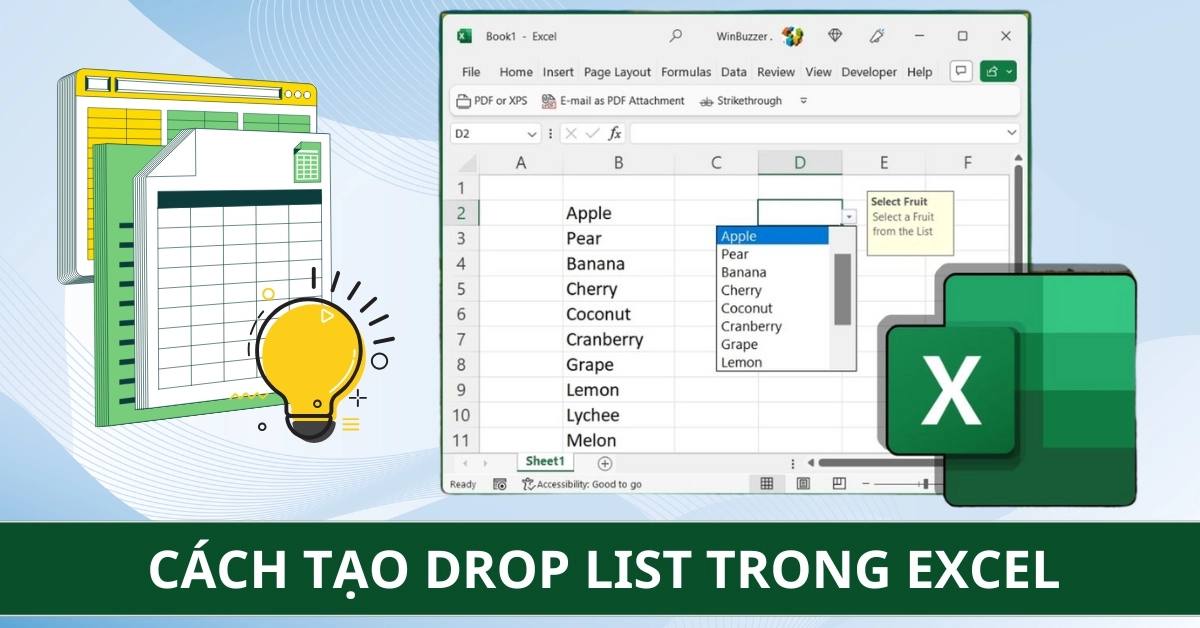
Task: Open the search magnifier in the title bar
Action: 676,36
